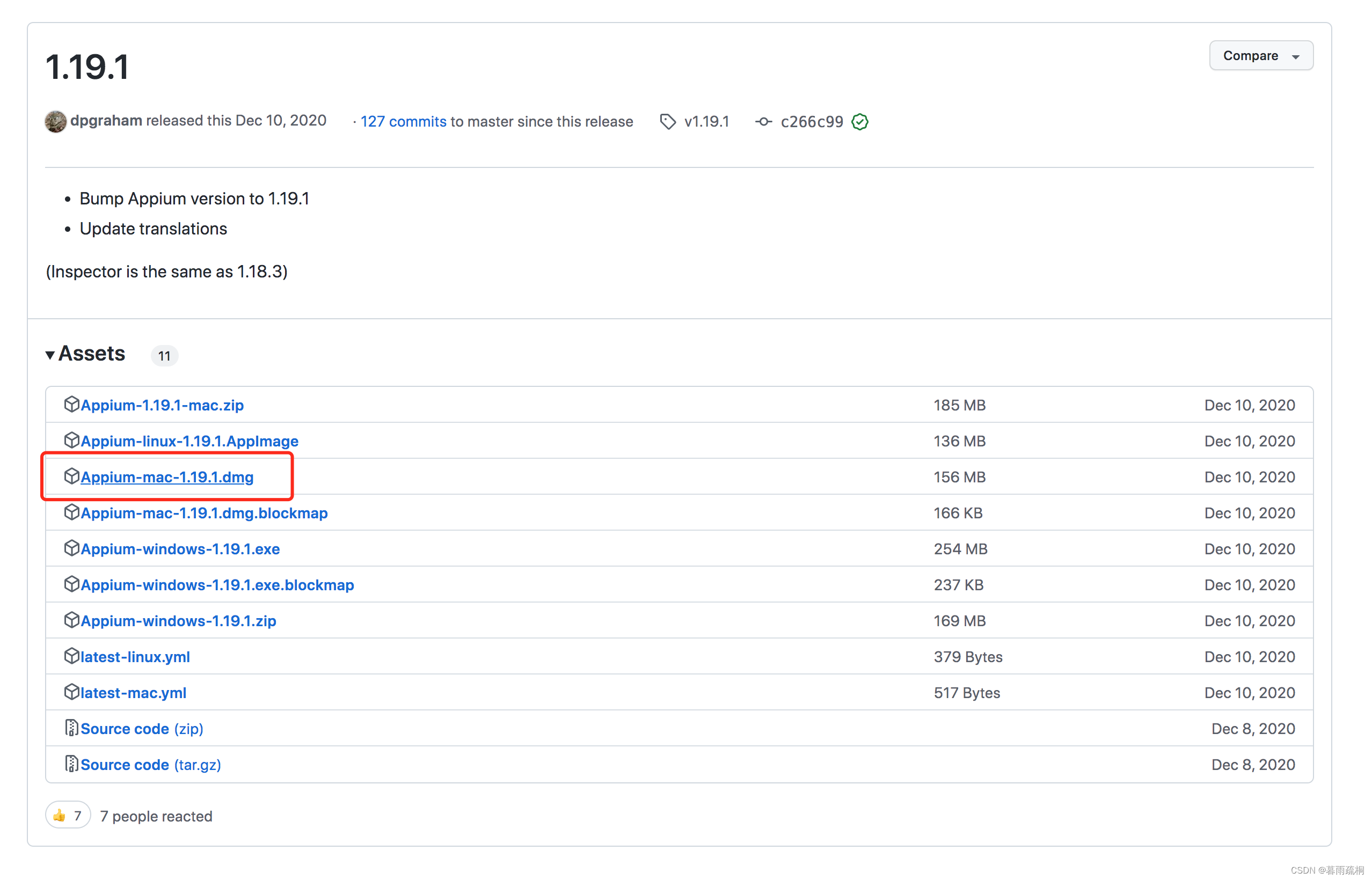The height and width of the screenshot is (880, 1372).
Task: Click package icon for Appium-windows-1.19.1.exe
Action: click(x=71, y=548)
